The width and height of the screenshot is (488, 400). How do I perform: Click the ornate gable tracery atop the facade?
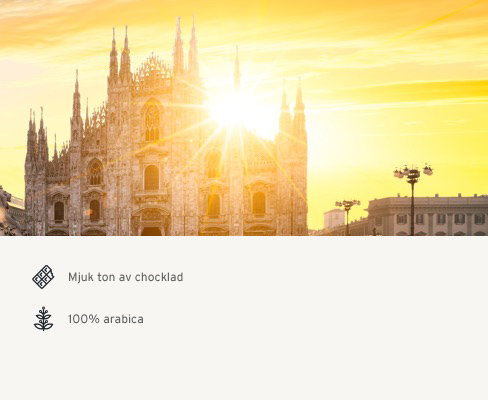pos(152,72)
